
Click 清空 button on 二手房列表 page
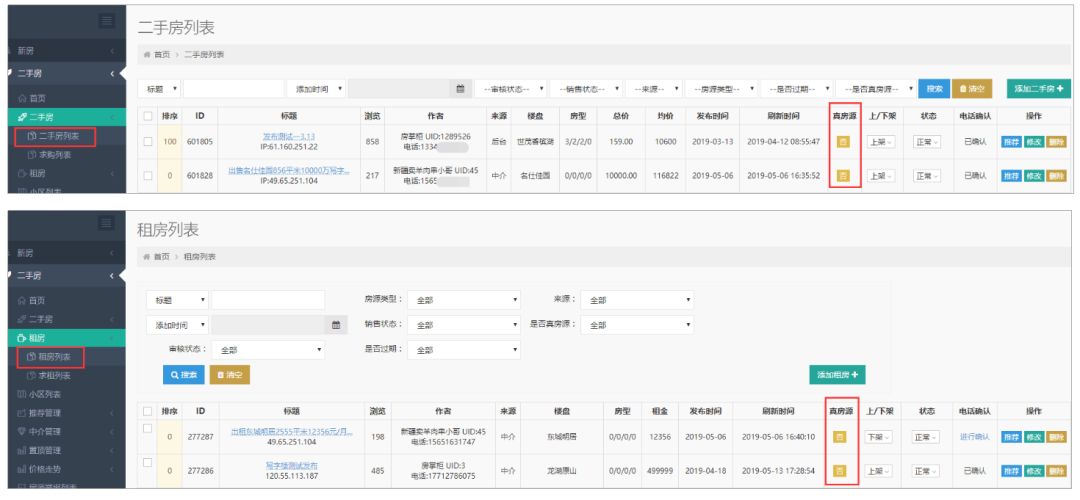click(x=972, y=89)
